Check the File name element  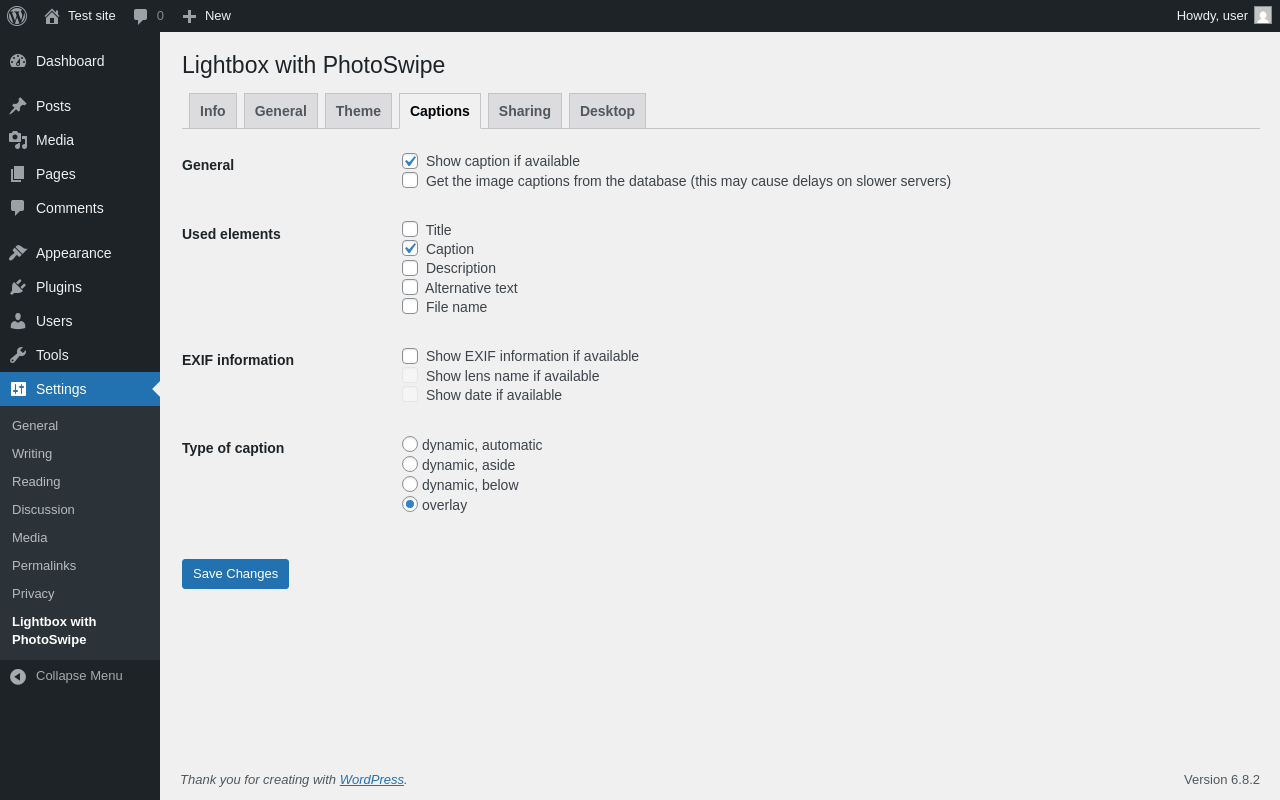coord(410,306)
